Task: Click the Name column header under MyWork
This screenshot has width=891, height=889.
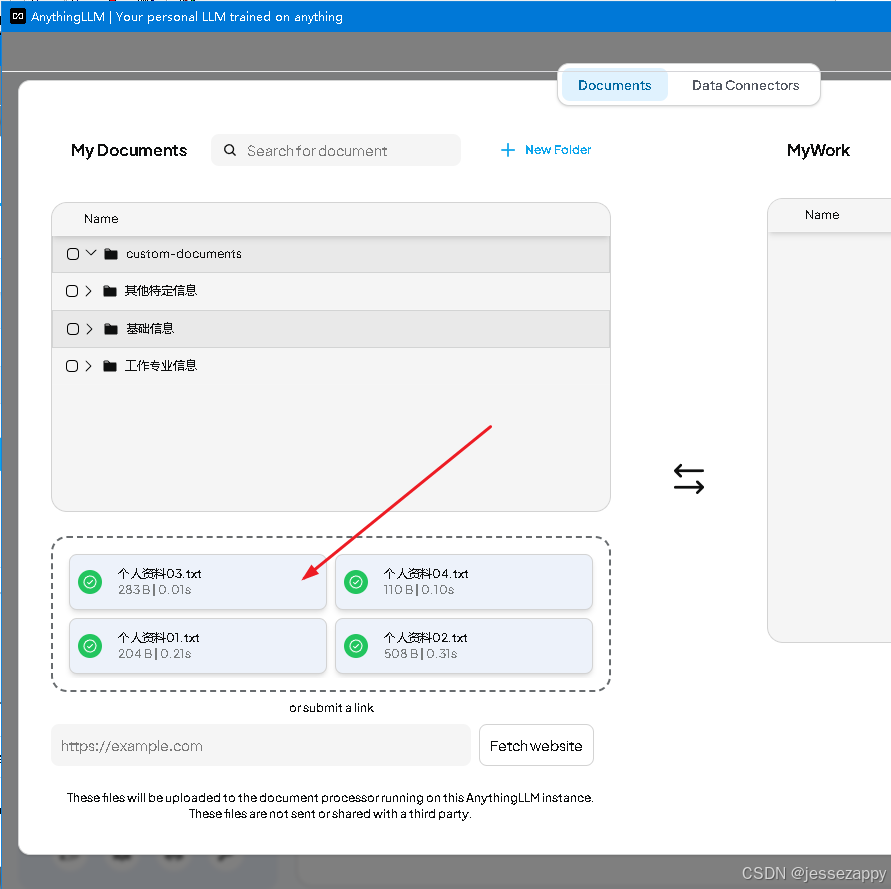Action: coord(822,215)
